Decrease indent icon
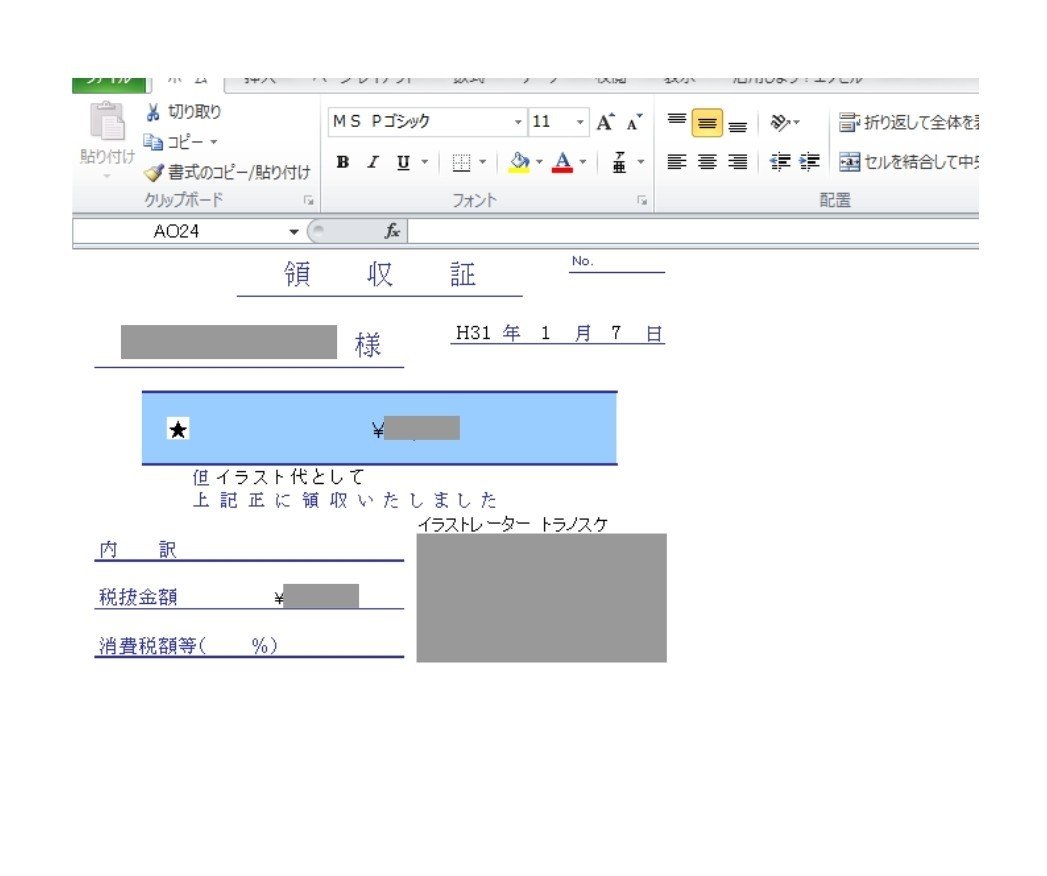Image resolution: width=1047 pixels, height=876 pixels. [x=779, y=162]
